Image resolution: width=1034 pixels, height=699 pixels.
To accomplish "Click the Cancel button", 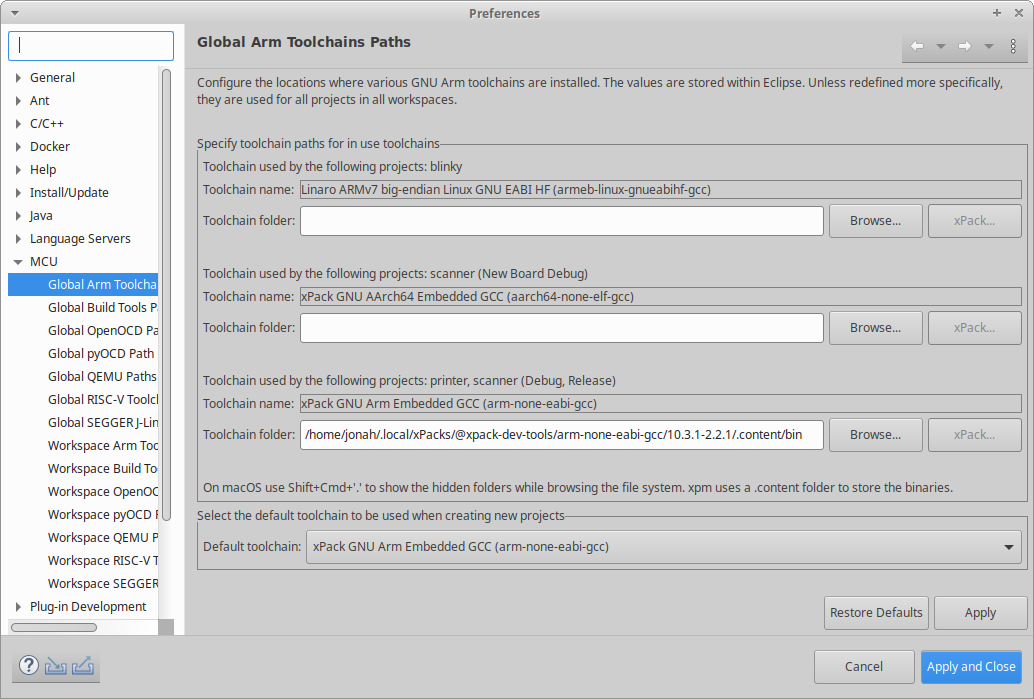I will 864,667.
